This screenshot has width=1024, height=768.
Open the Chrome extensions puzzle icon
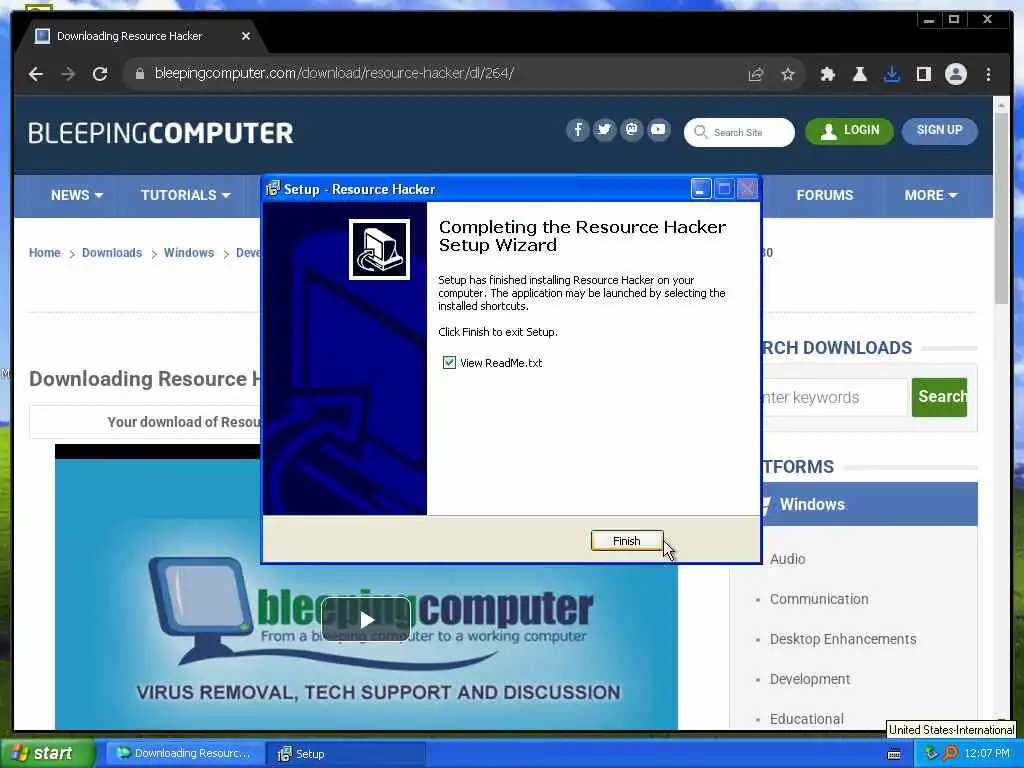(827, 74)
